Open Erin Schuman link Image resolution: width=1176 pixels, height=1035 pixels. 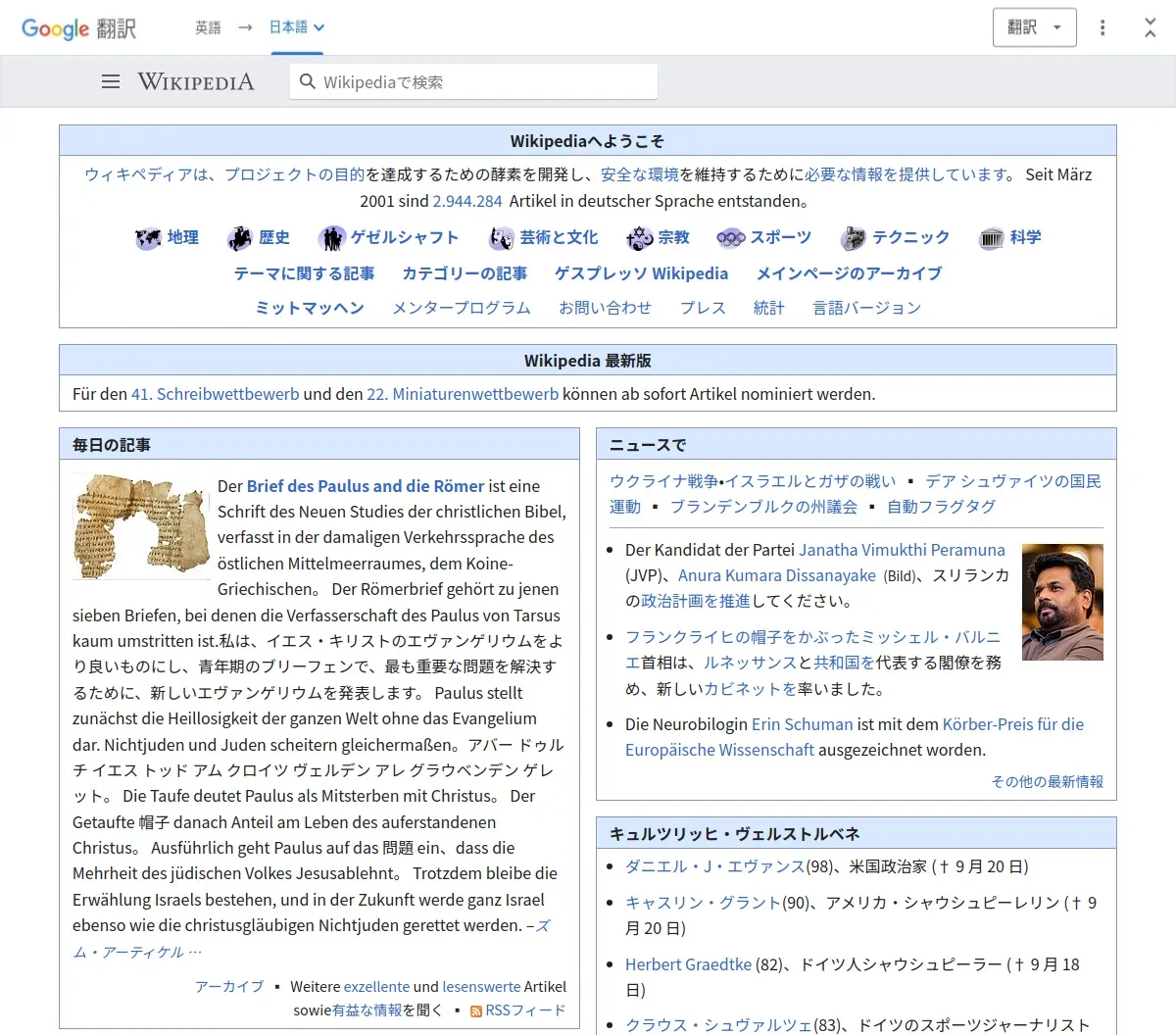[x=803, y=724]
